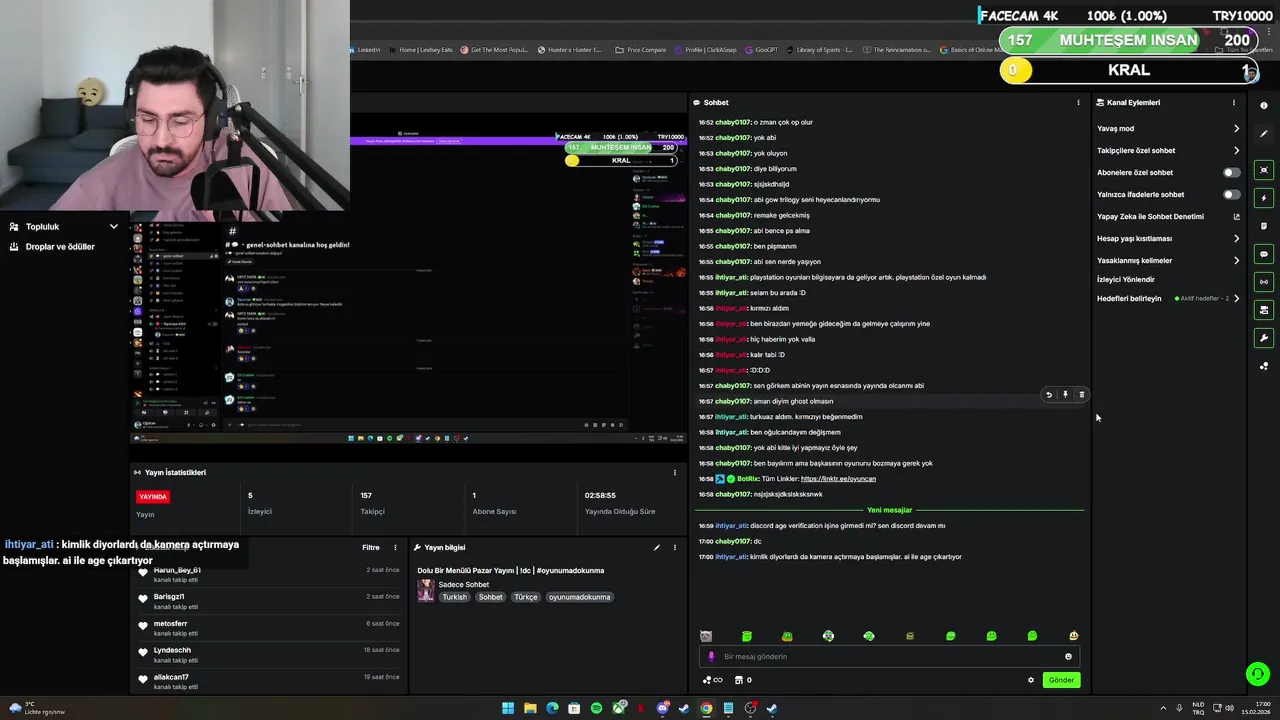
Task: Toggle the camera stream widget icon
Action: coord(1264,310)
